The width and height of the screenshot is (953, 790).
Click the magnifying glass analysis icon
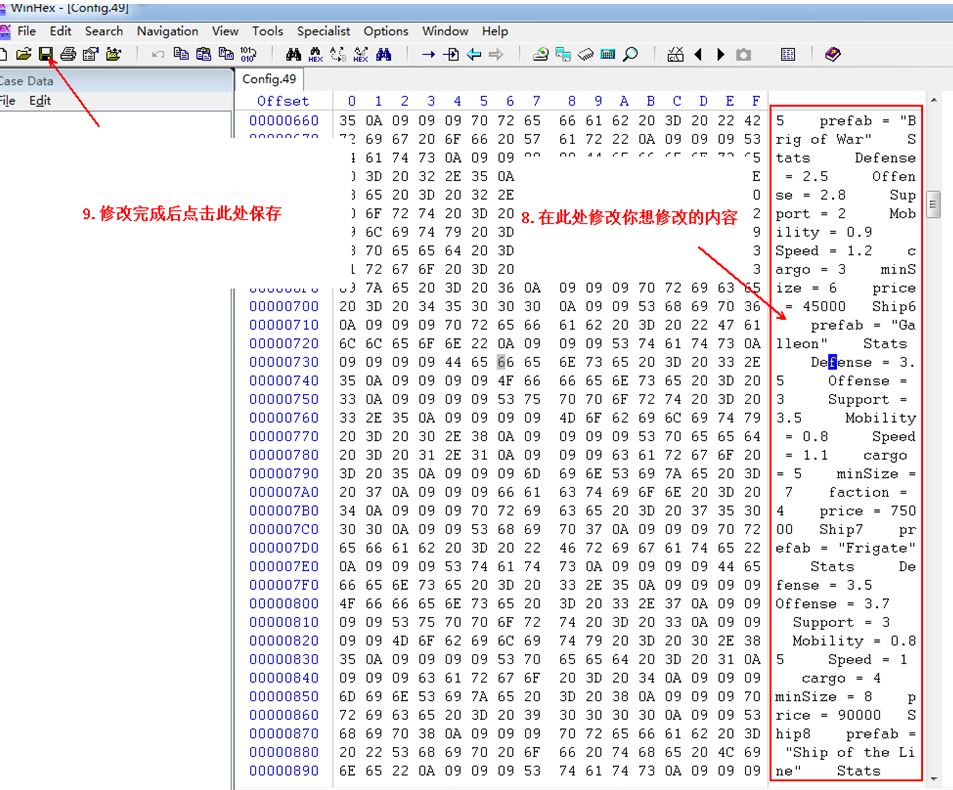pos(630,54)
